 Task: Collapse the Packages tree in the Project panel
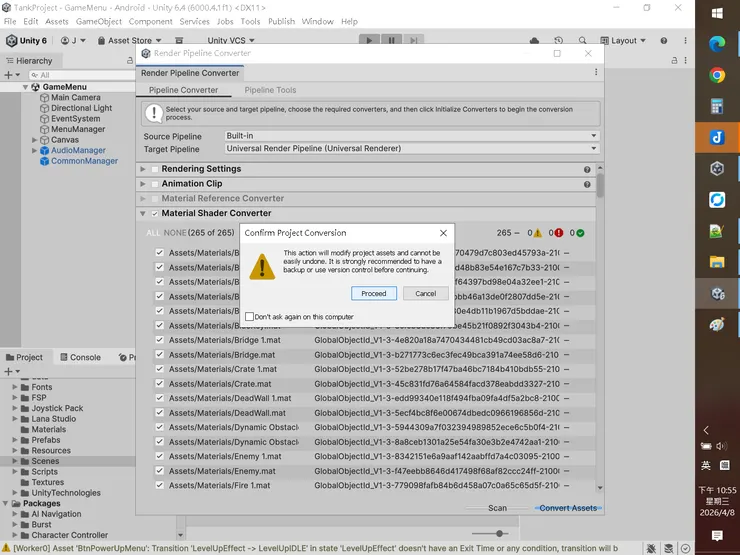pos(5,504)
